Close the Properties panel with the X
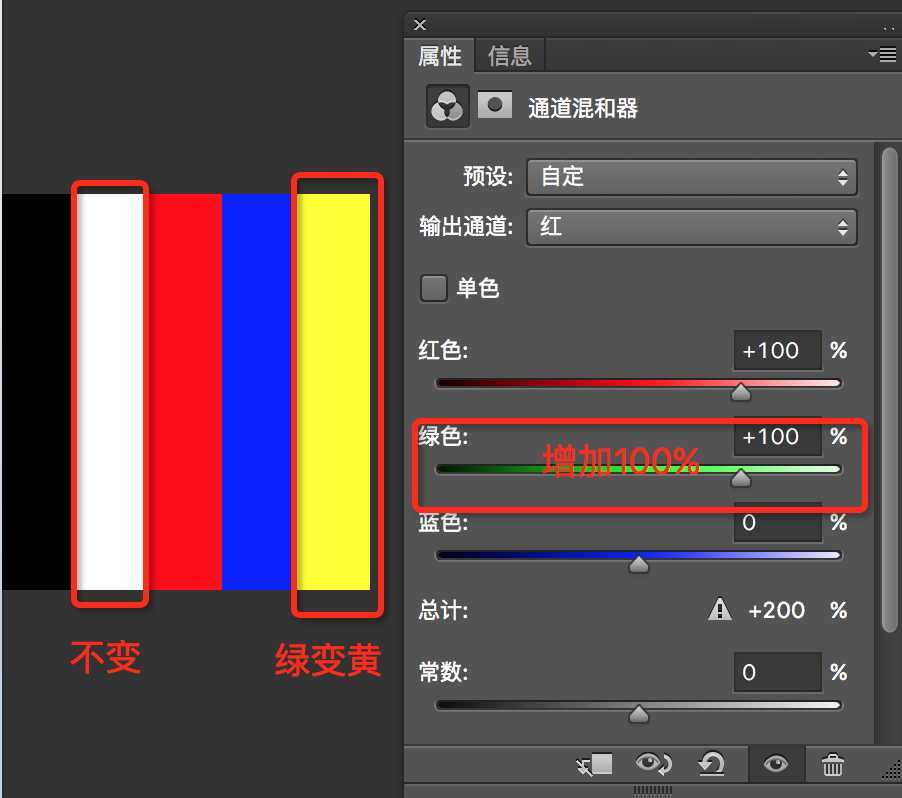The width and height of the screenshot is (902, 798). 419,24
